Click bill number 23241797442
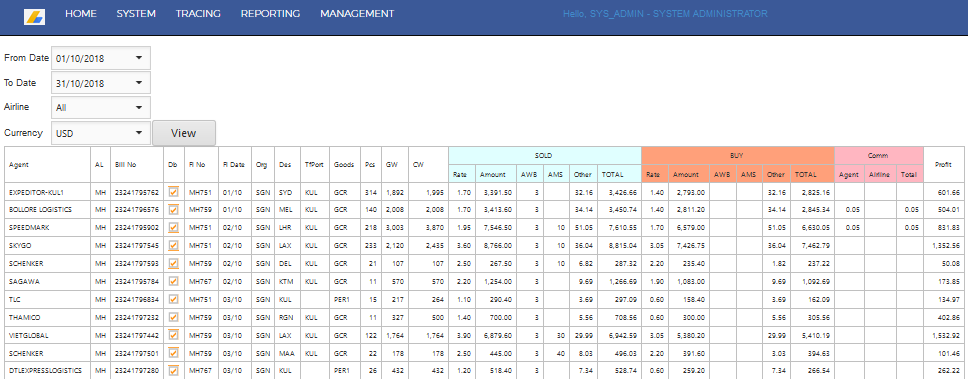Viewport: 968px width, 379px height. tap(137, 335)
